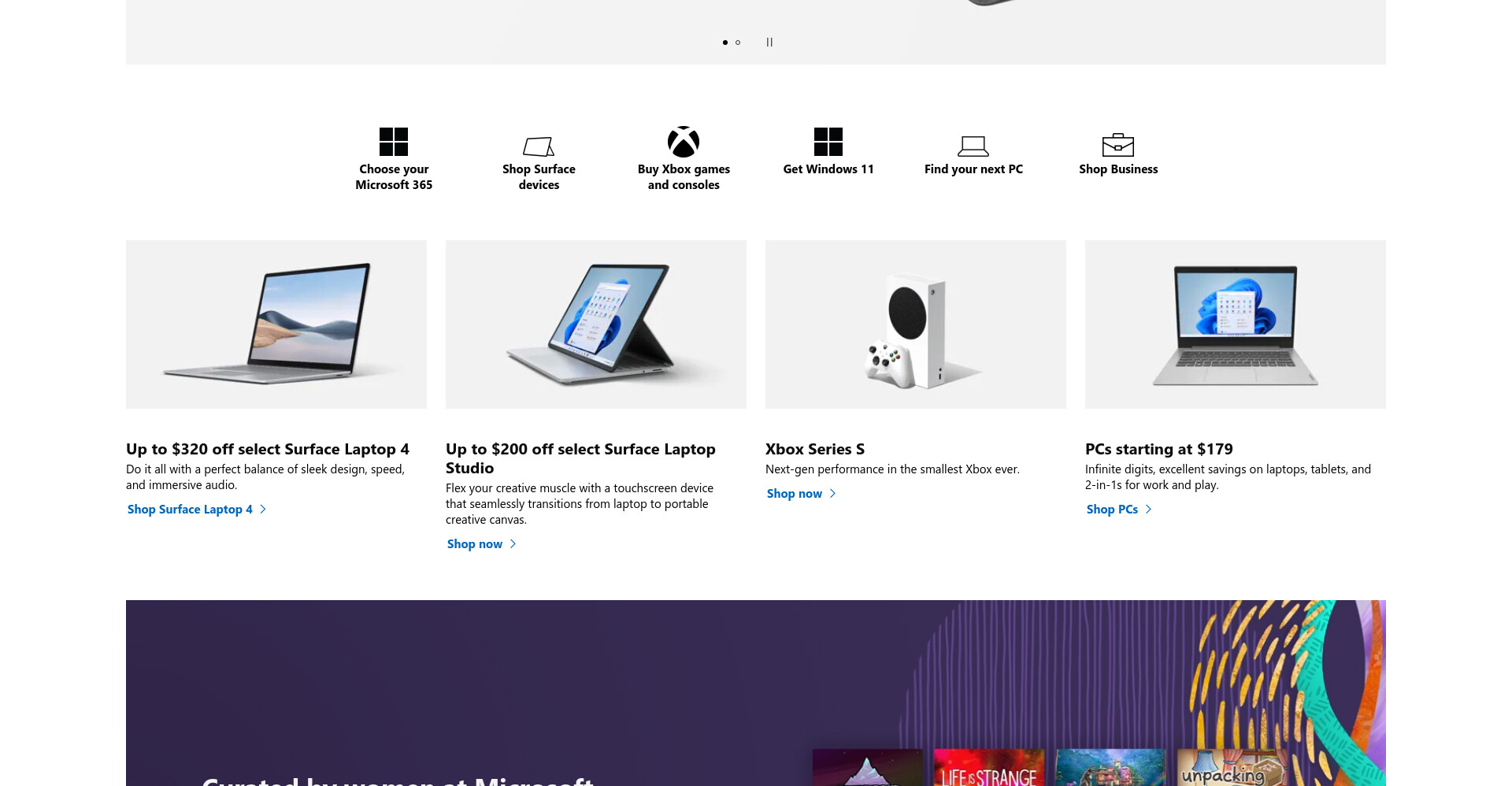Open Choose your Microsoft 365 link

[x=394, y=176]
